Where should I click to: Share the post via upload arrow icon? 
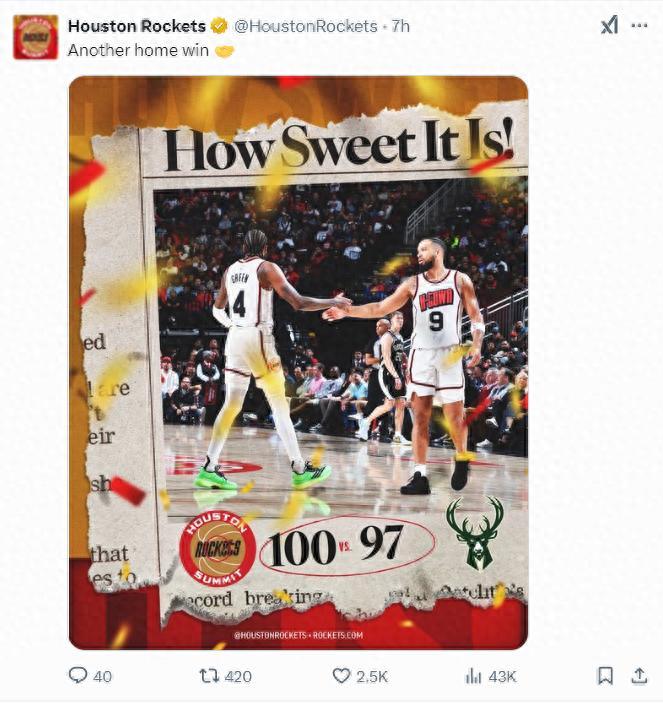(x=639, y=676)
